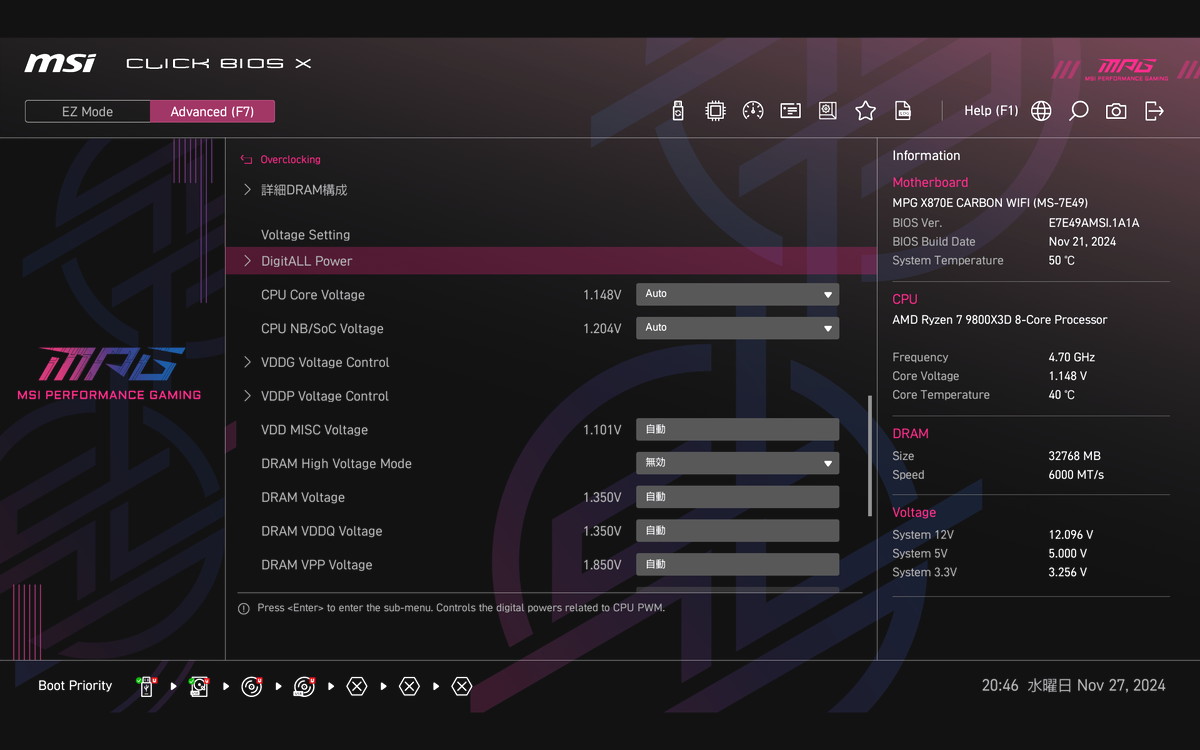Open DRAM High Voltage Mode dropdown

[738, 463]
